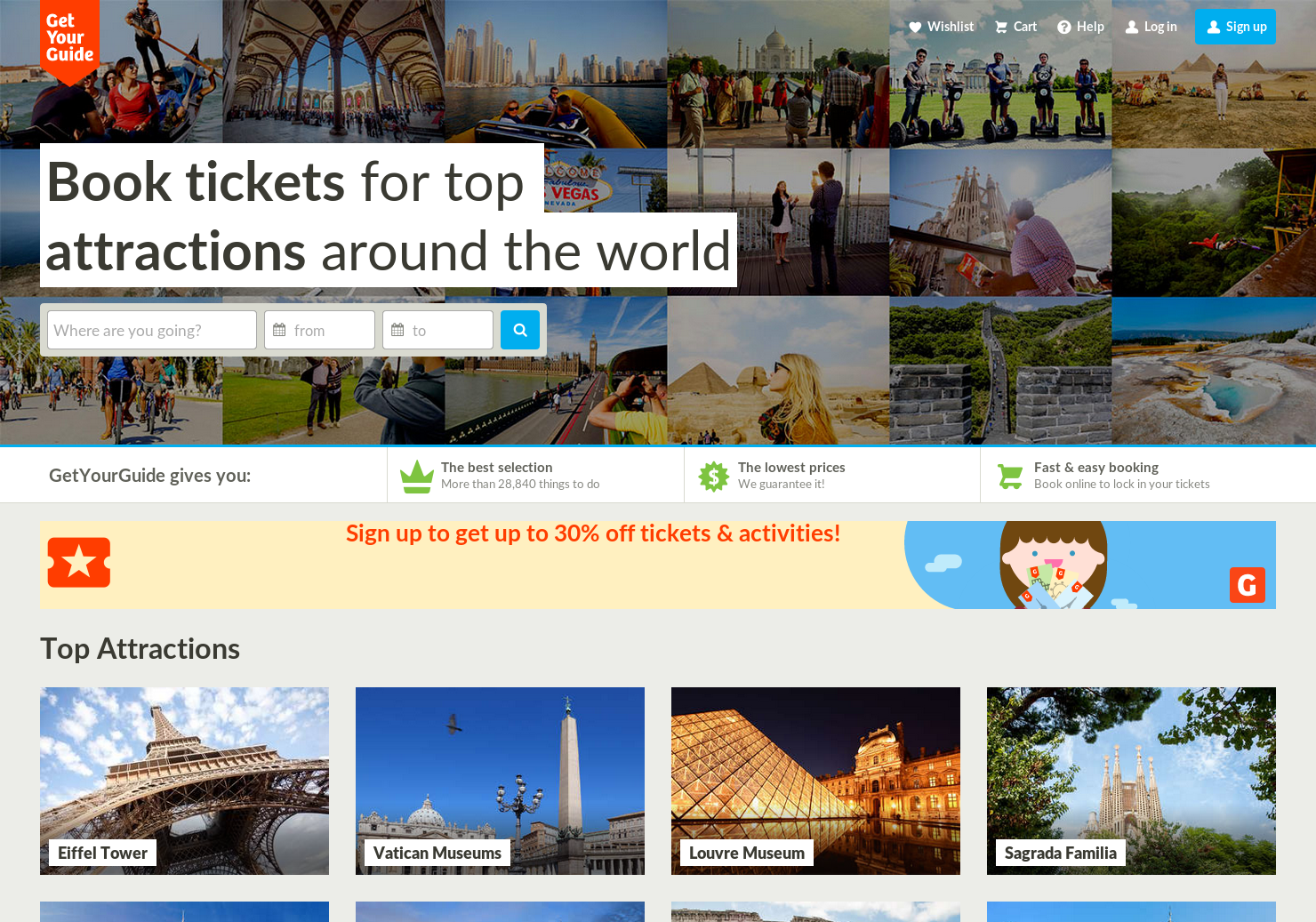Click the dollar coin icon for lowest prices
The height and width of the screenshot is (922, 1316).
713,475
